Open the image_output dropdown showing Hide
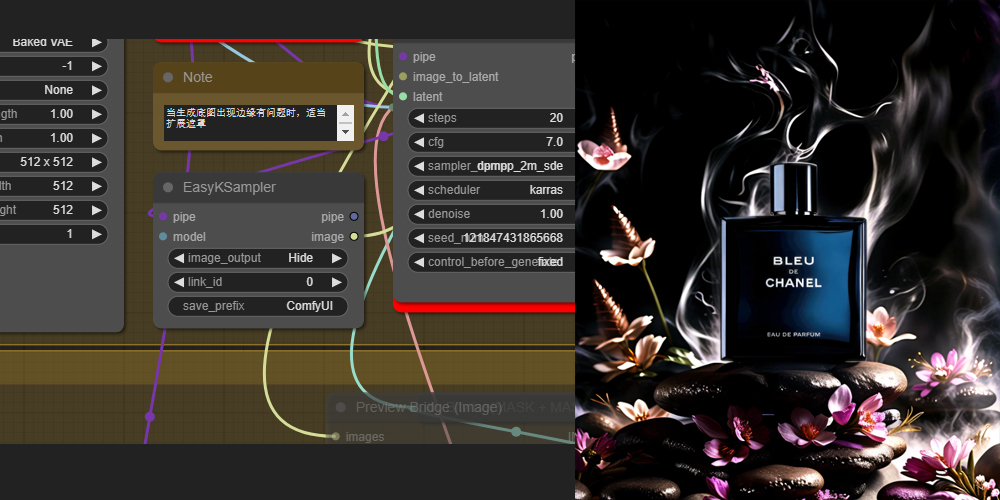Screen dimensions: 1000x500 (258, 258)
